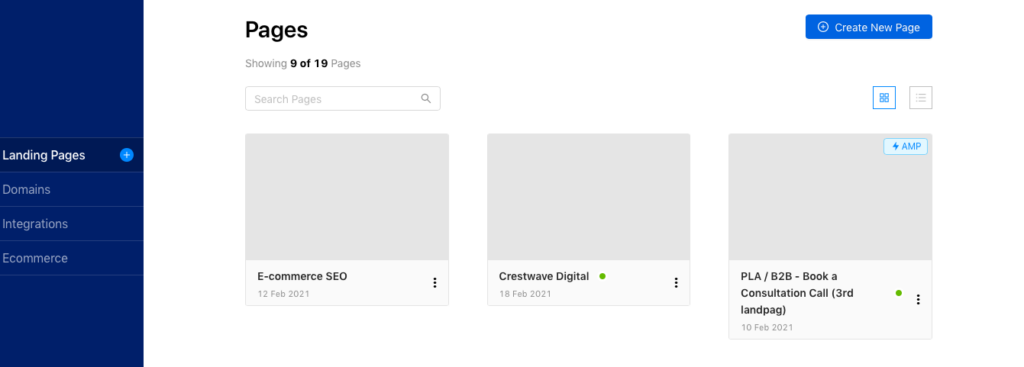Viewport: 1024px width, 367px height.
Task: Click green status dot for Crestwave Digital
Action: [602, 276]
